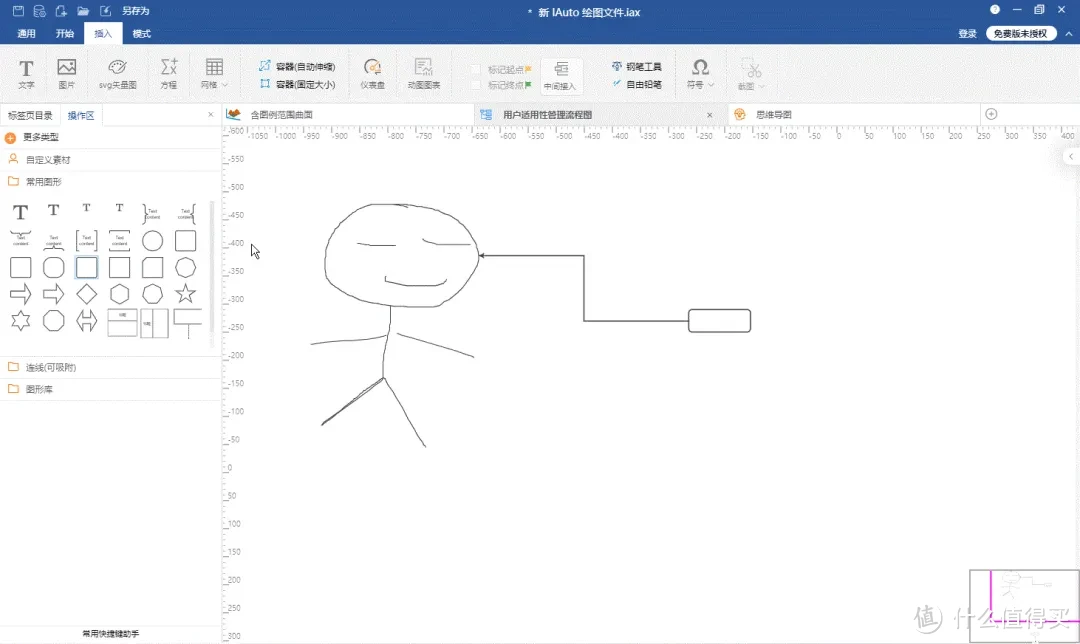Switch to the 标签页目录 panel tab
Viewport: 1080px width, 644px height.
30,115
